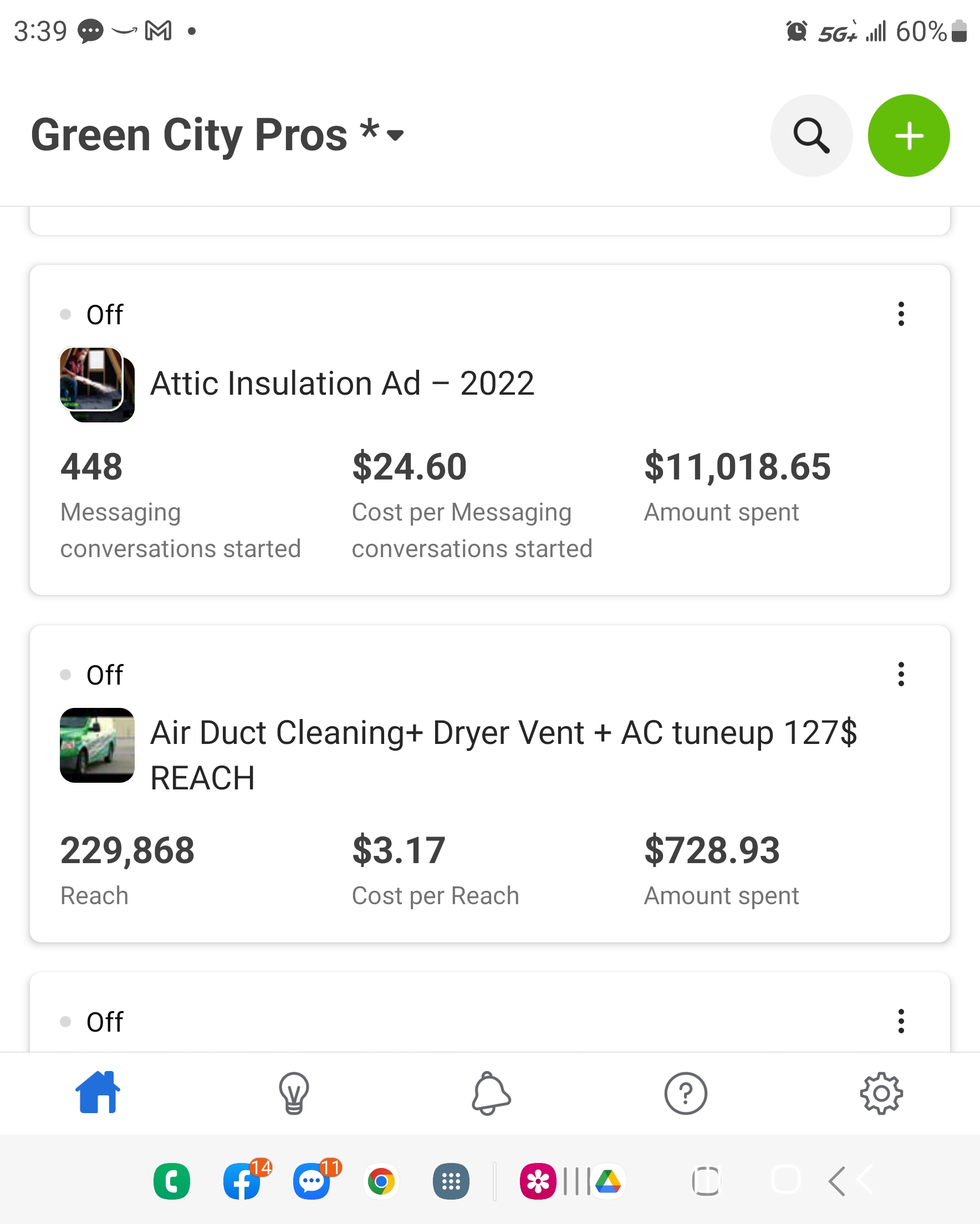Screen dimensions: 980x1224
Task: Open the search magnifier button
Action: coord(811,135)
